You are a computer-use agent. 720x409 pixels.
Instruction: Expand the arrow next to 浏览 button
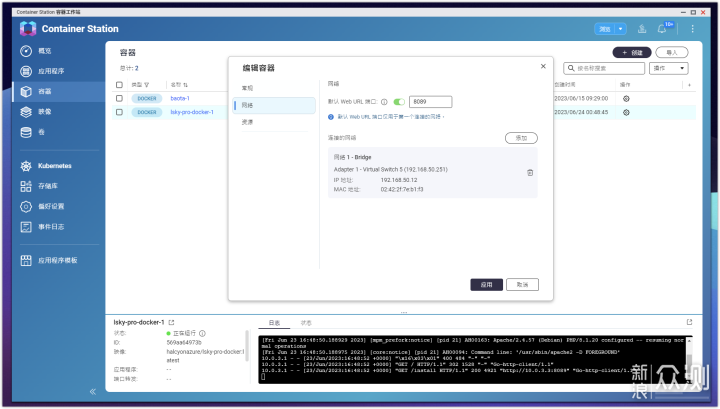tap(620, 29)
